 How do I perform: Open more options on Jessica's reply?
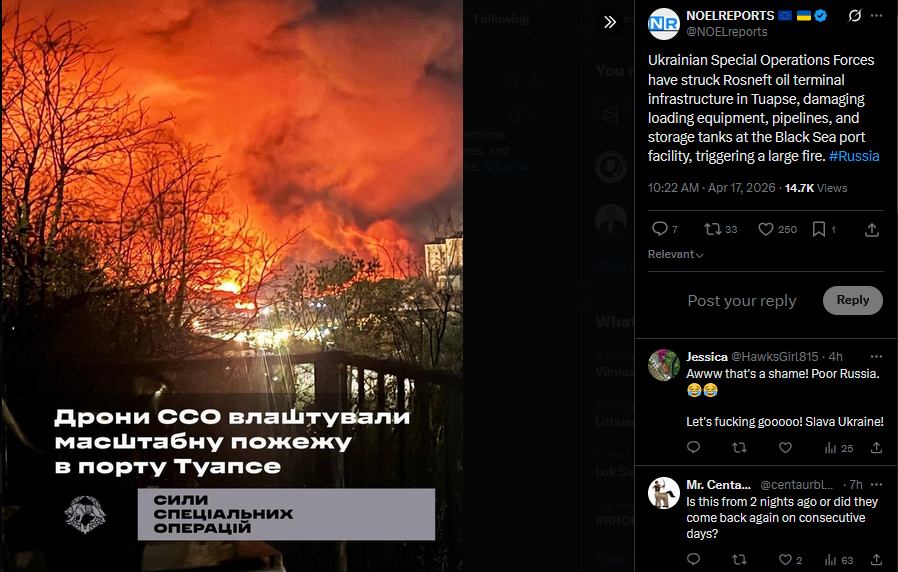click(x=876, y=357)
